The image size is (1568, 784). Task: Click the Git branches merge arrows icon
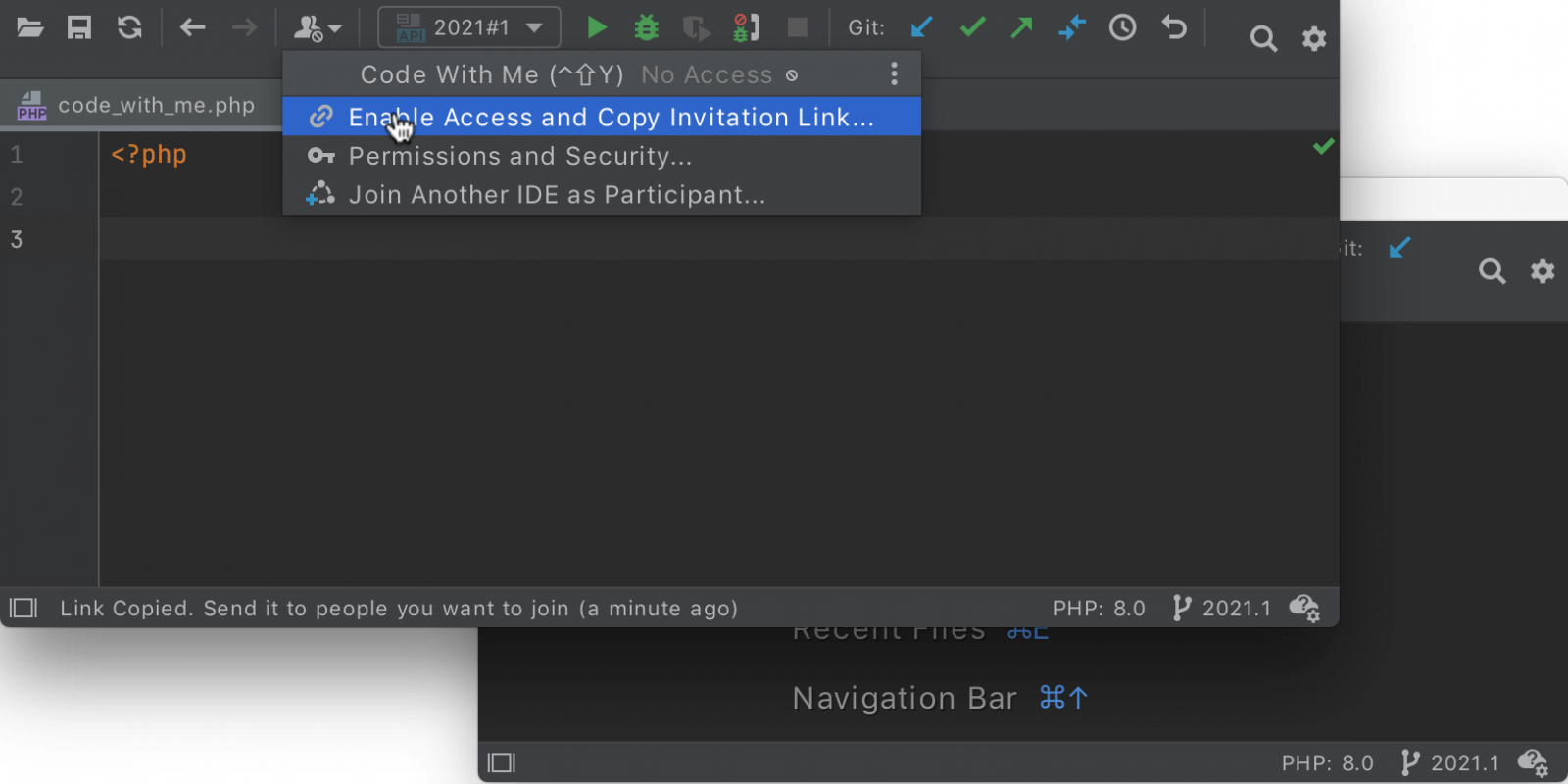(1072, 27)
